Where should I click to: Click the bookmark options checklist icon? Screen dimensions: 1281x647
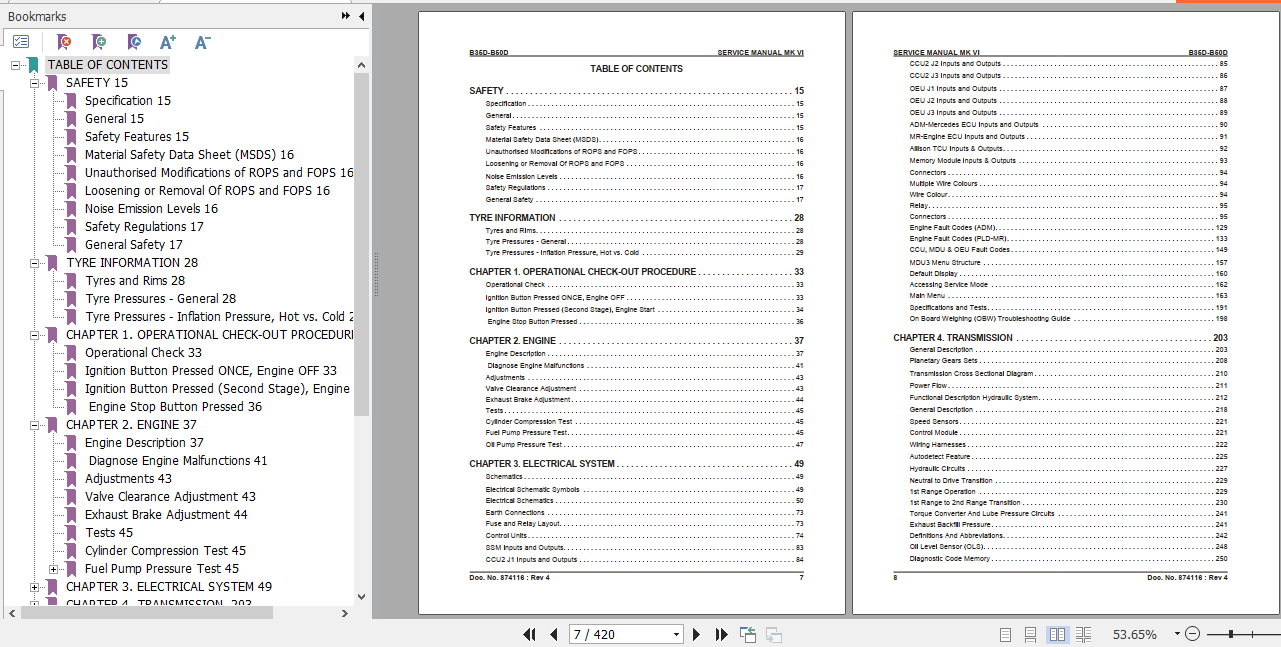click(x=21, y=42)
